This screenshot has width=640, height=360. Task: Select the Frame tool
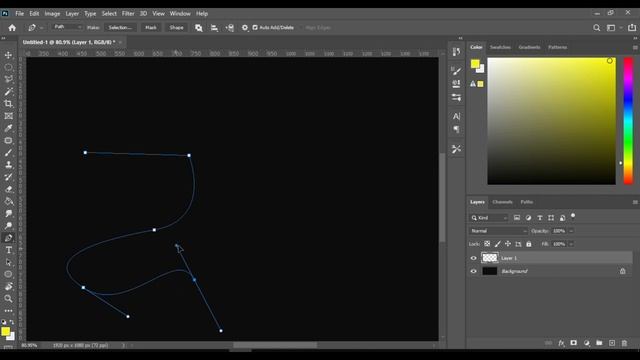click(8, 116)
